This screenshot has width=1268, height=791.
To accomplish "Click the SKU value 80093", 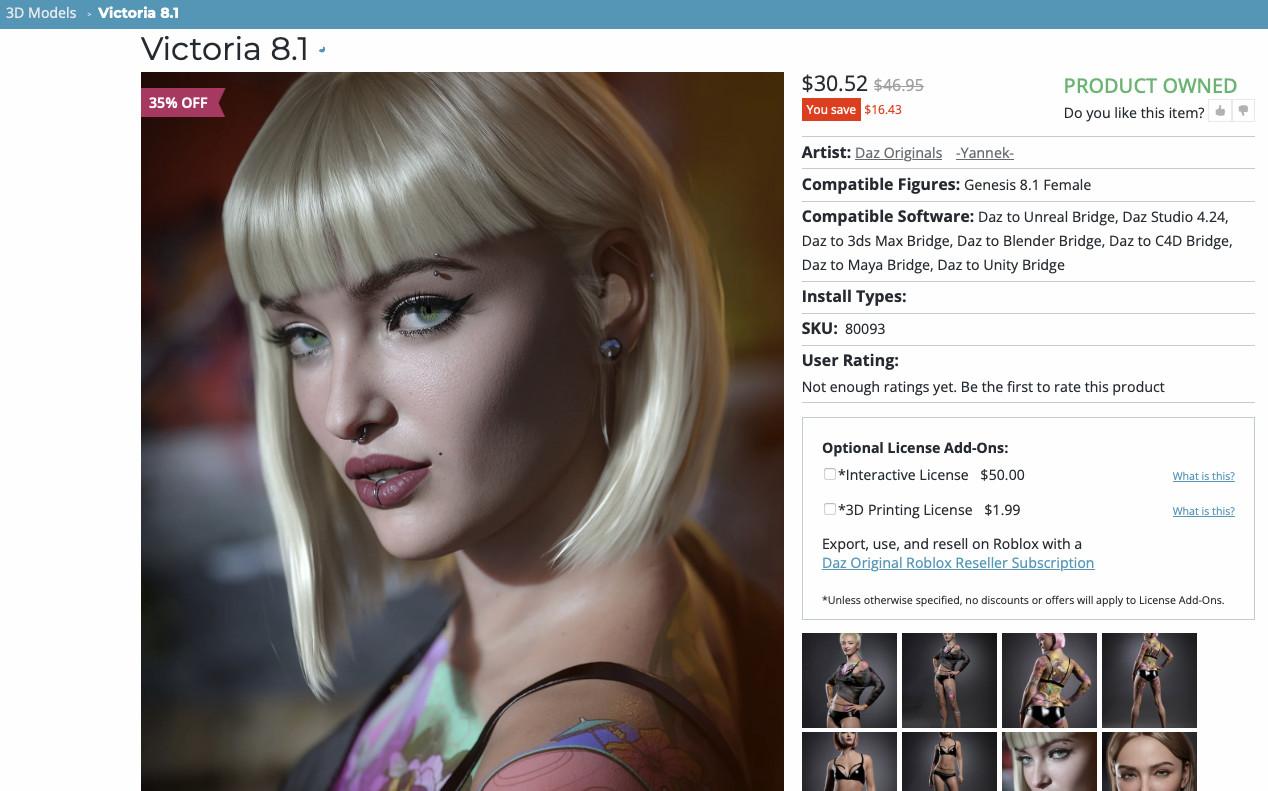I will 865,329.
